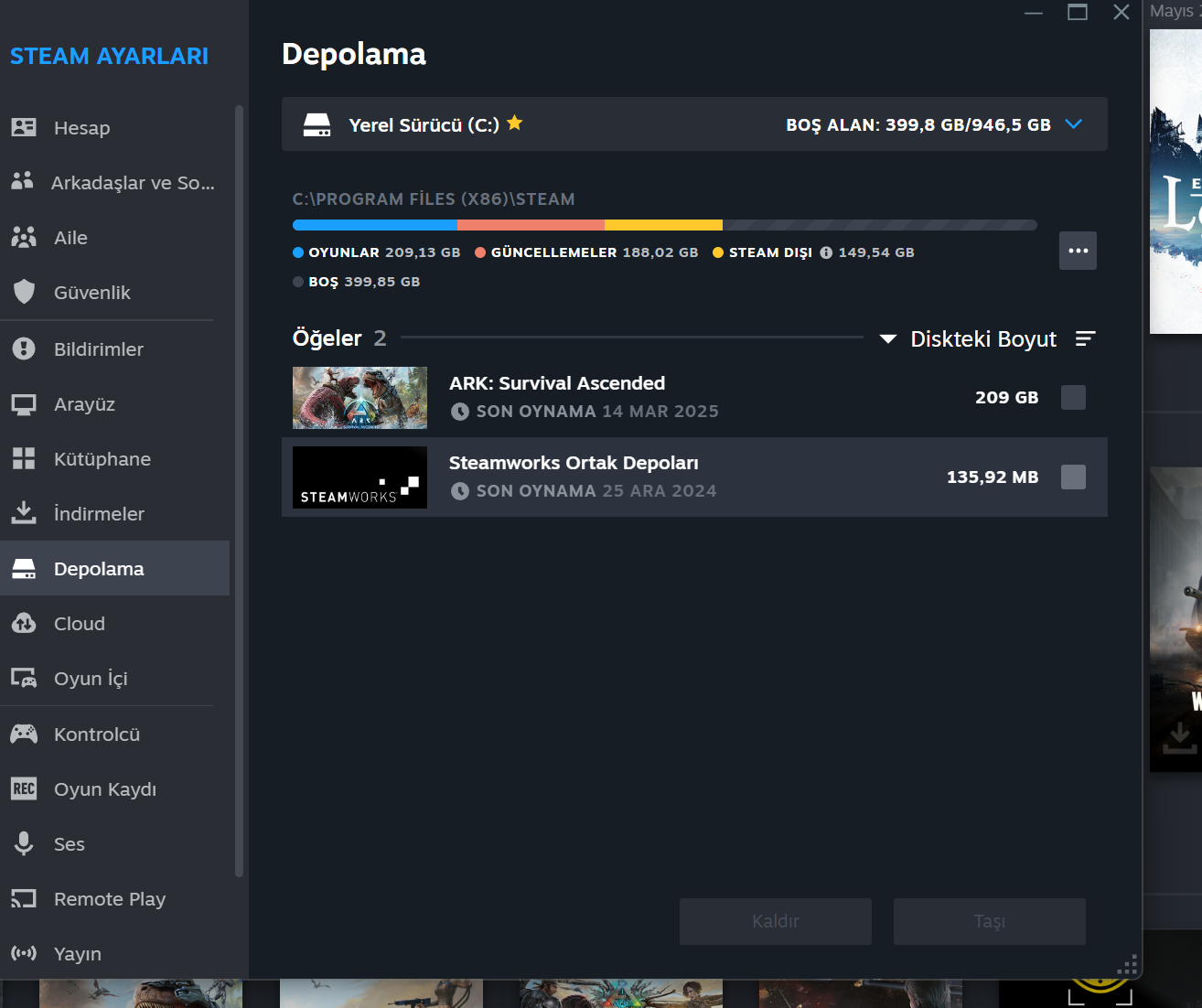1202x1008 pixels.
Task: Click the Hesap account card icon
Action: [x=24, y=127]
